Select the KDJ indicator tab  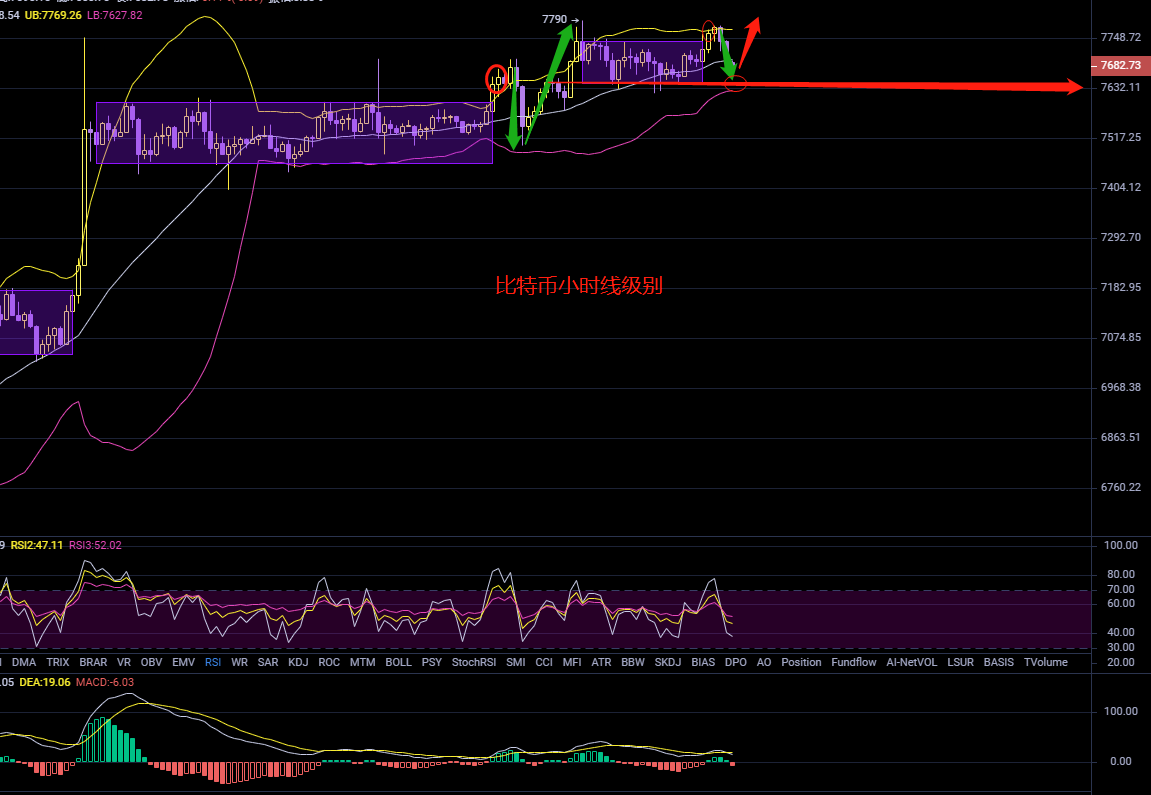[298, 662]
